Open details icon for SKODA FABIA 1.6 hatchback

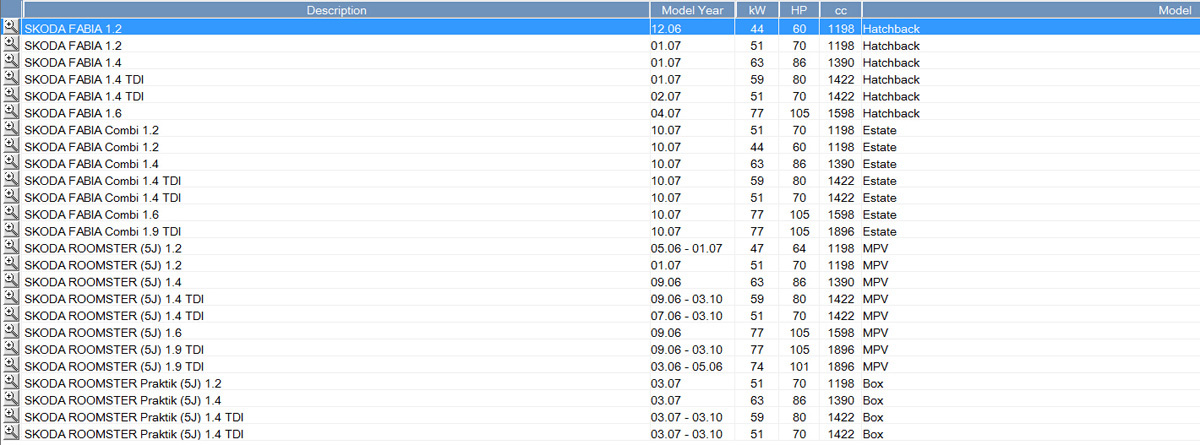tap(10, 113)
